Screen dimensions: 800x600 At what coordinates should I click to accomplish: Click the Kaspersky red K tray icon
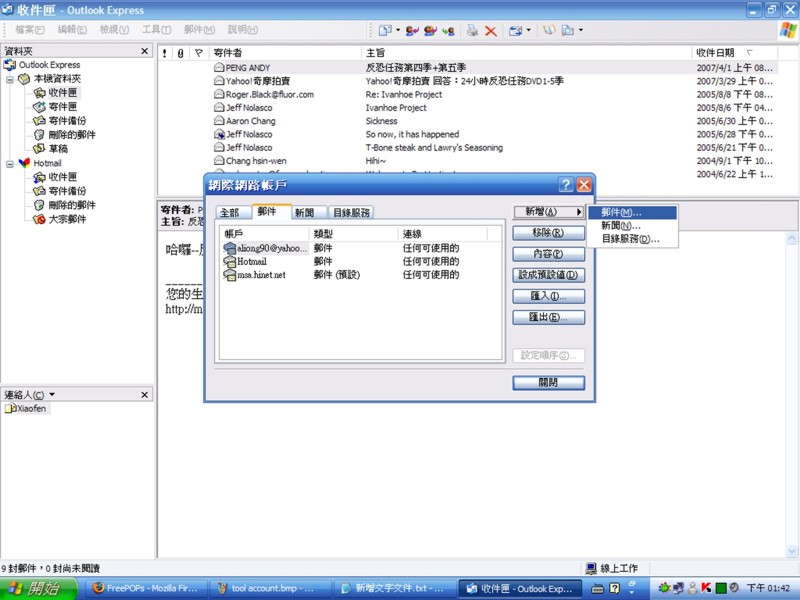[706, 588]
